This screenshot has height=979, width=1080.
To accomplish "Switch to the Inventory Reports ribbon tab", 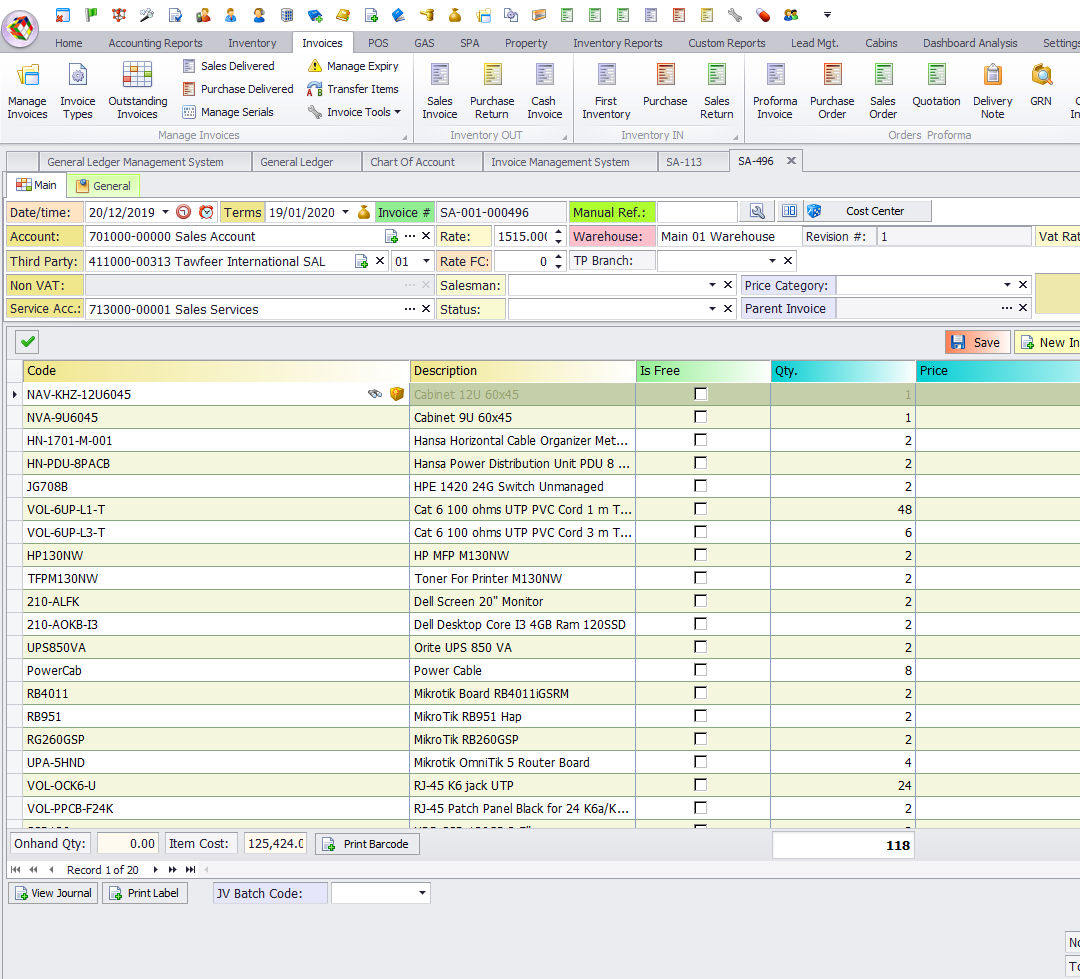I will point(617,43).
